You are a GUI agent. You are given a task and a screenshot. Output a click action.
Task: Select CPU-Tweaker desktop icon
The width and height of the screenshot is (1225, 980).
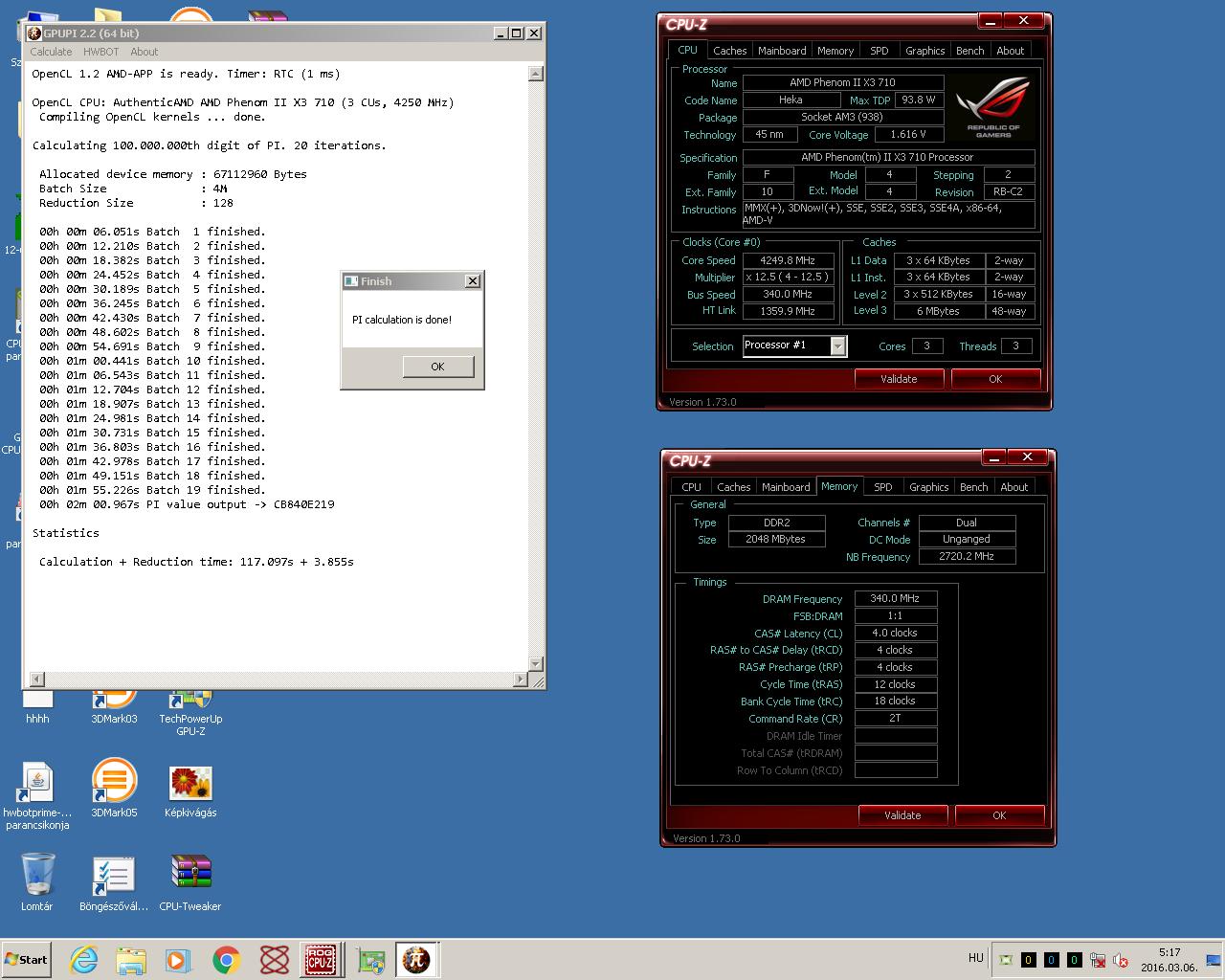tap(190, 881)
